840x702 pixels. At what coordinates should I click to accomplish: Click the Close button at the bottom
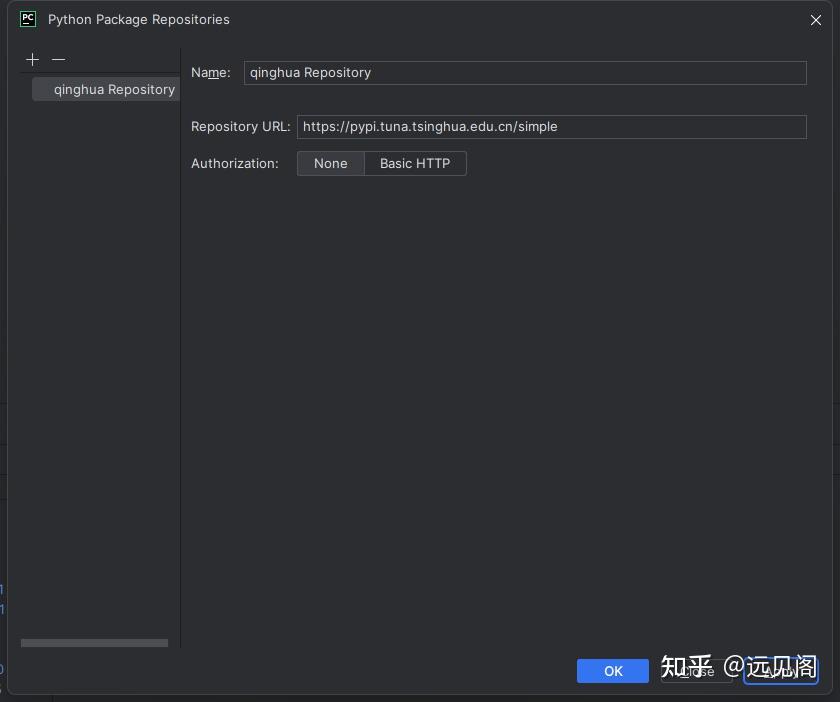(697, 671)
